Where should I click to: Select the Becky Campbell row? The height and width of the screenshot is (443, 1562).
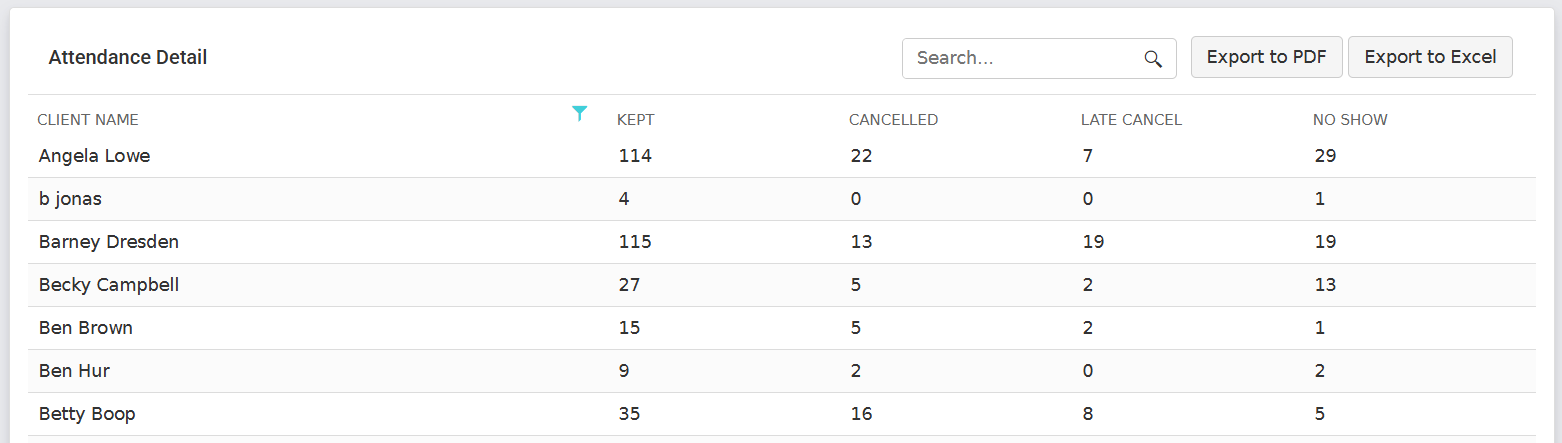(782, 286)
